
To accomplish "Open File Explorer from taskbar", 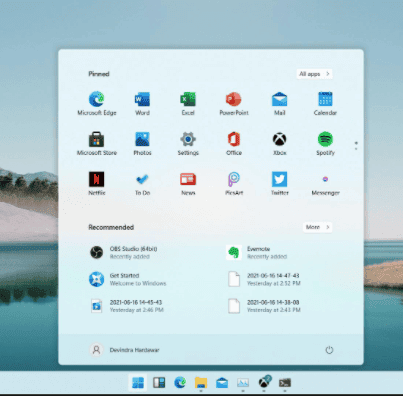I will [201, 383].
